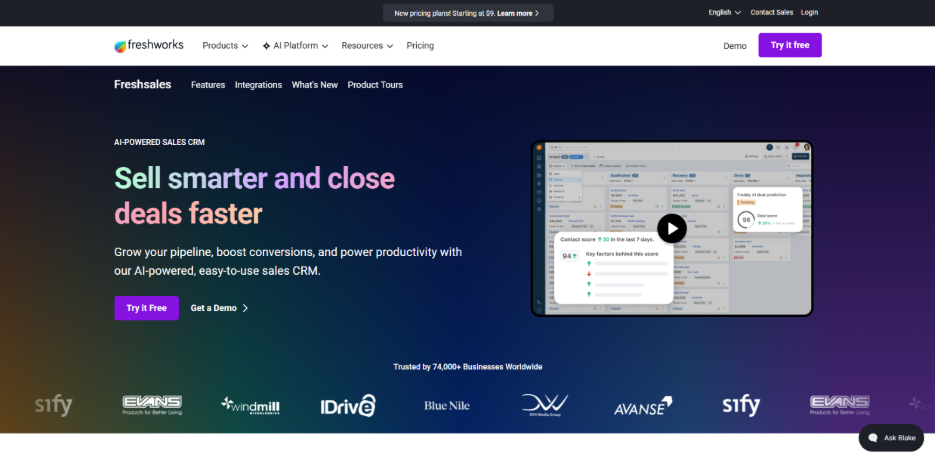Open the What's New tab
Image resolution: width=936 pixels, height=463 pixels.
click(315, 85)
